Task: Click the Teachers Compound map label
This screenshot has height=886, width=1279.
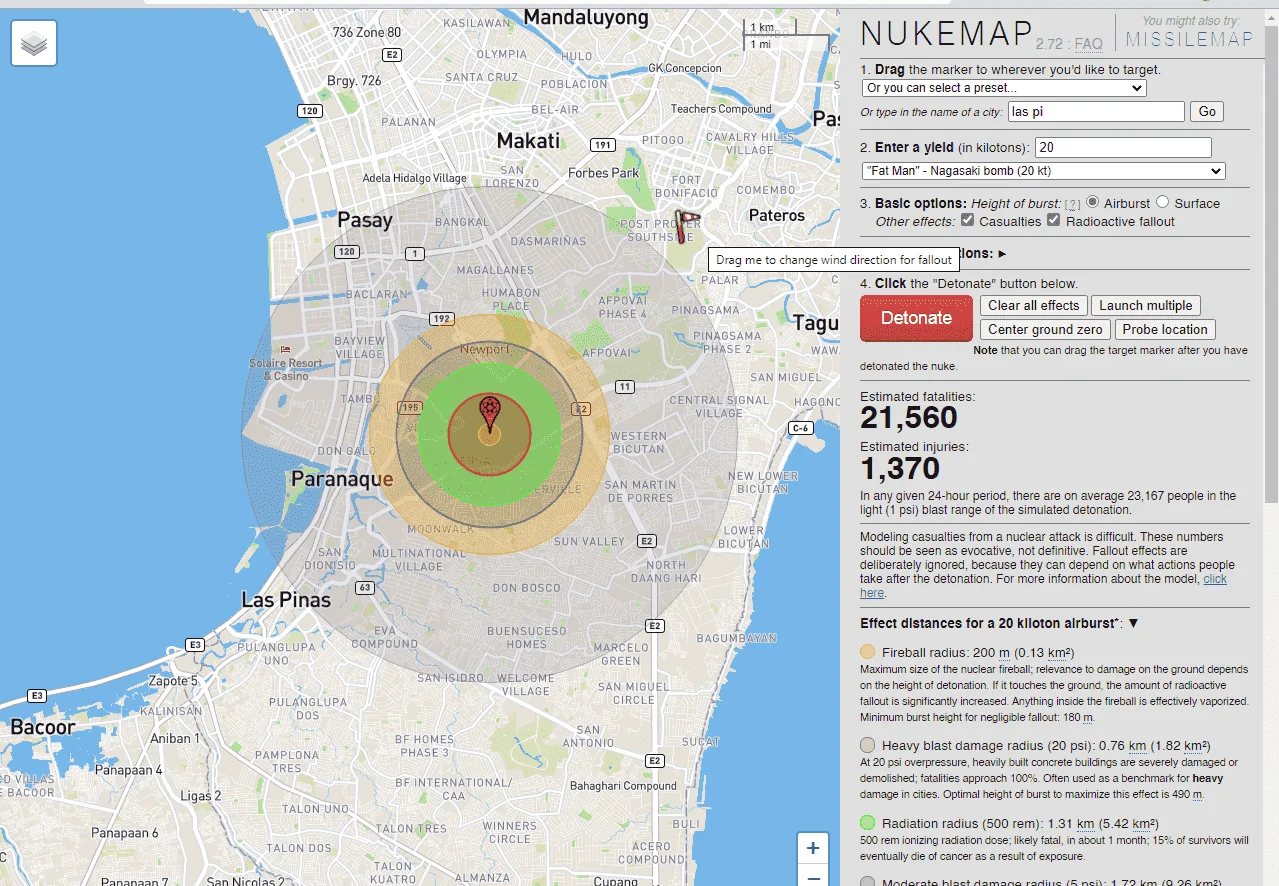Action: pyautogui.click(x=721, y=109)
